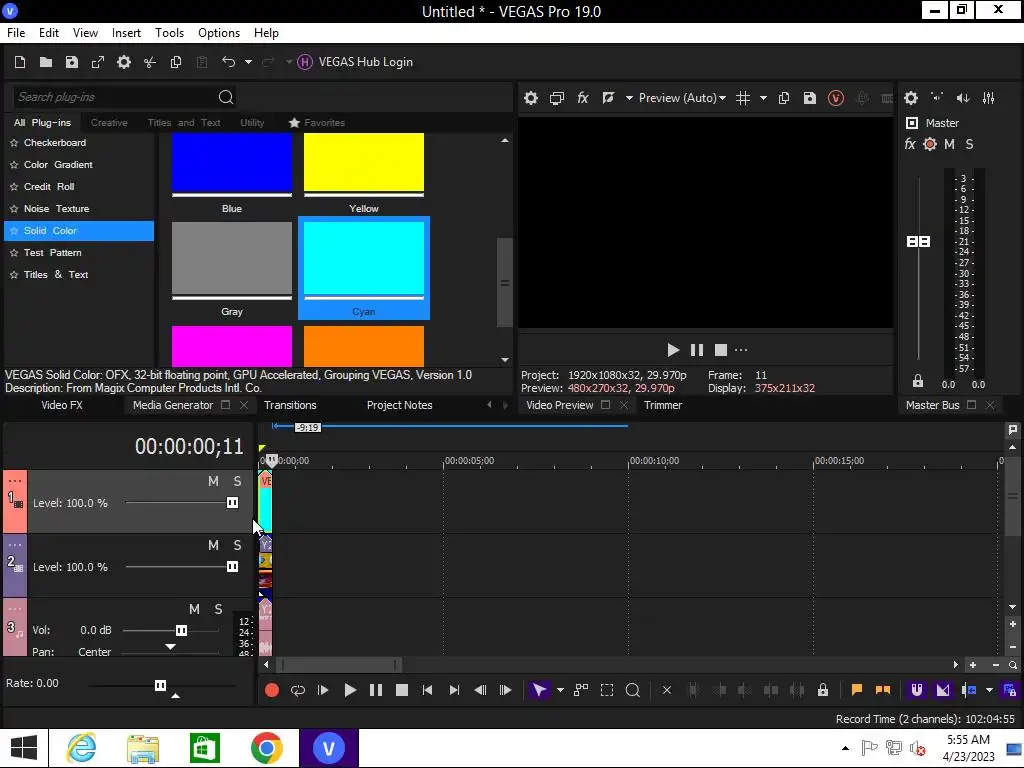Choose the Noise Texture generator
The image size is (1024, 768).
(56, 208)
